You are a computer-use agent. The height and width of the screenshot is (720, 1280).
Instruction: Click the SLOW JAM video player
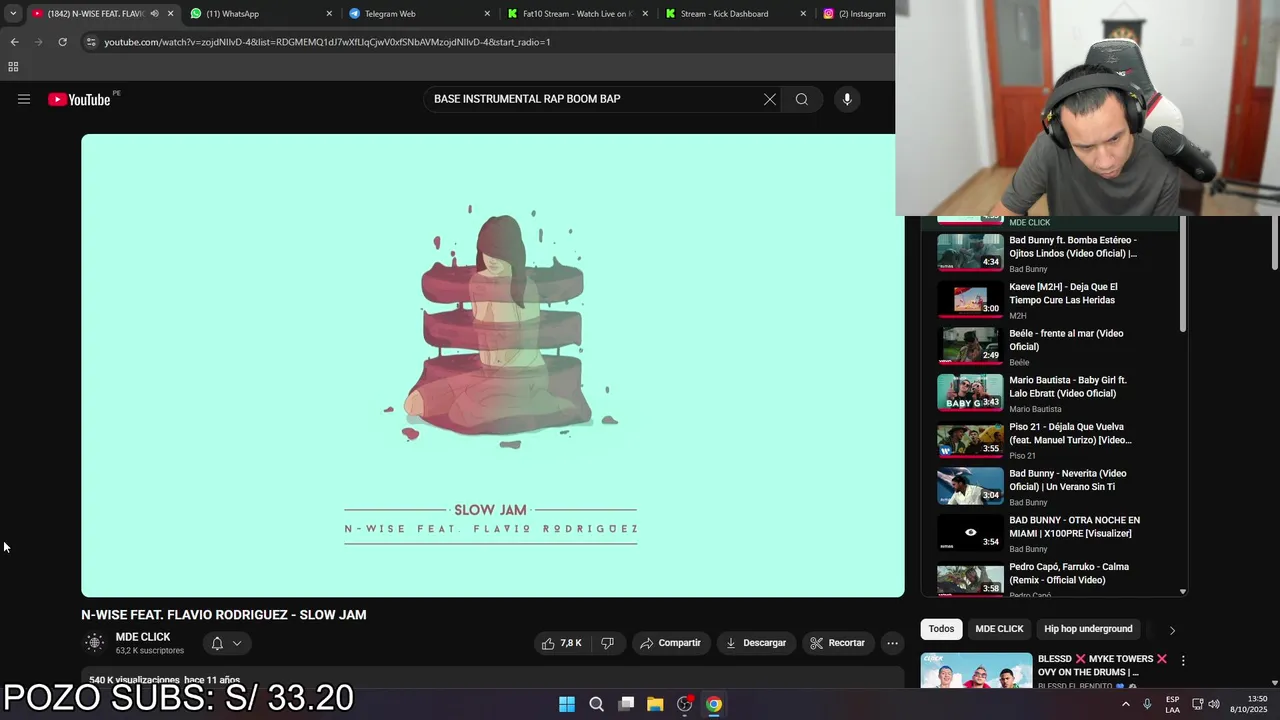point(492,366)
